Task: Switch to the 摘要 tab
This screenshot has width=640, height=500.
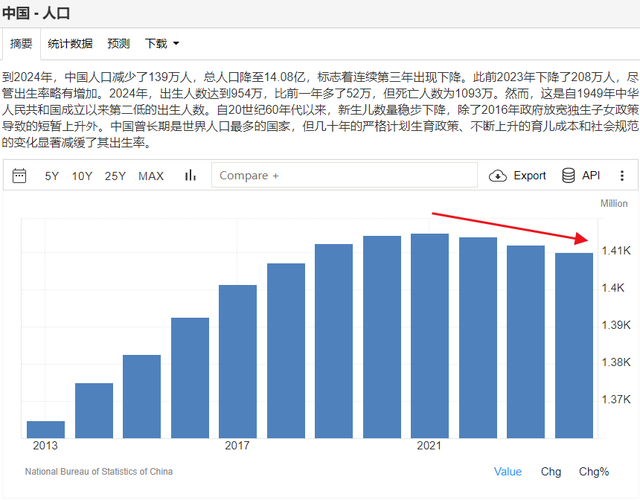Action: pos(21,44)
